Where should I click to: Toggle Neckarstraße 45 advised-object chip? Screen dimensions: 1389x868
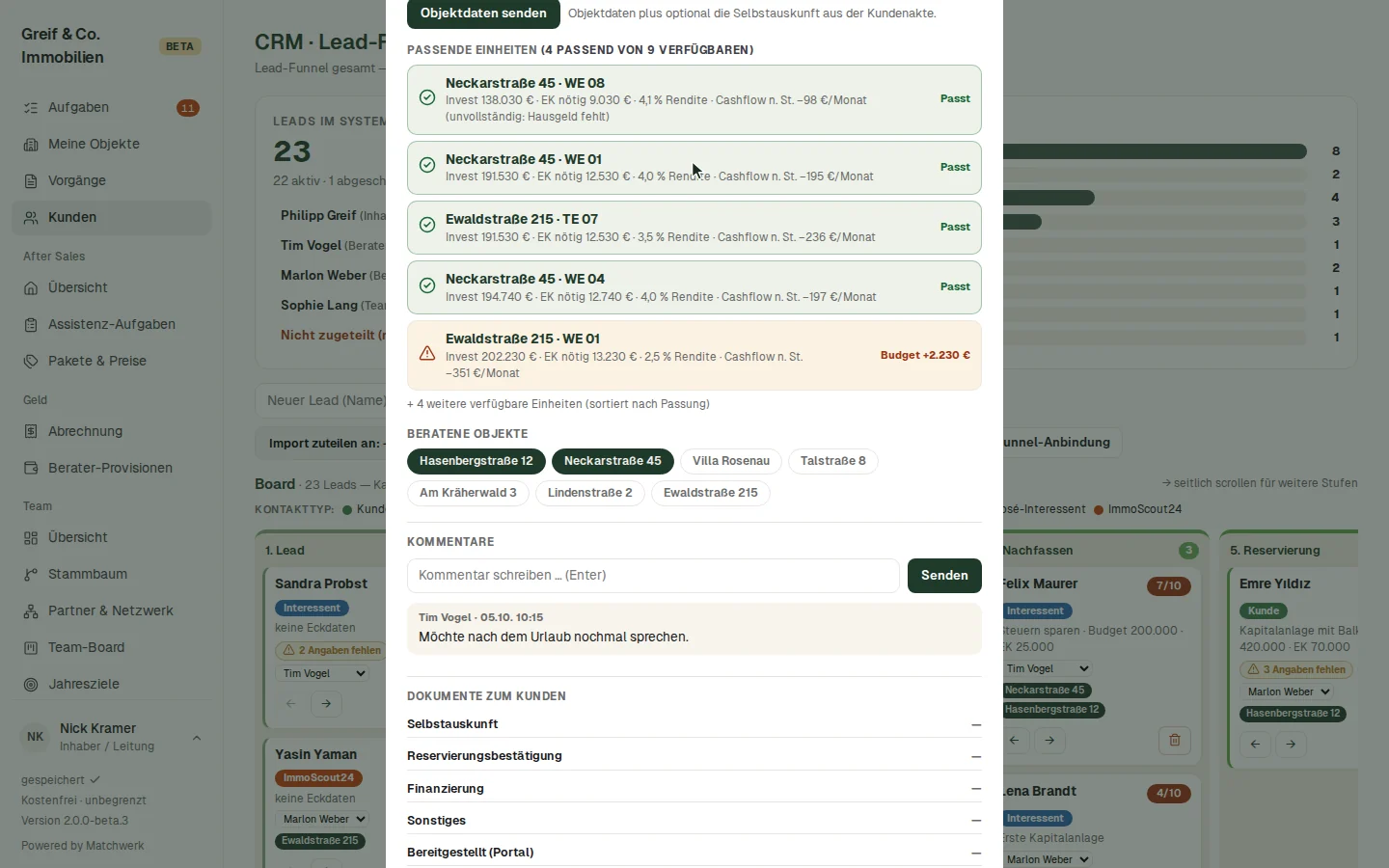[x=613, y=461]
